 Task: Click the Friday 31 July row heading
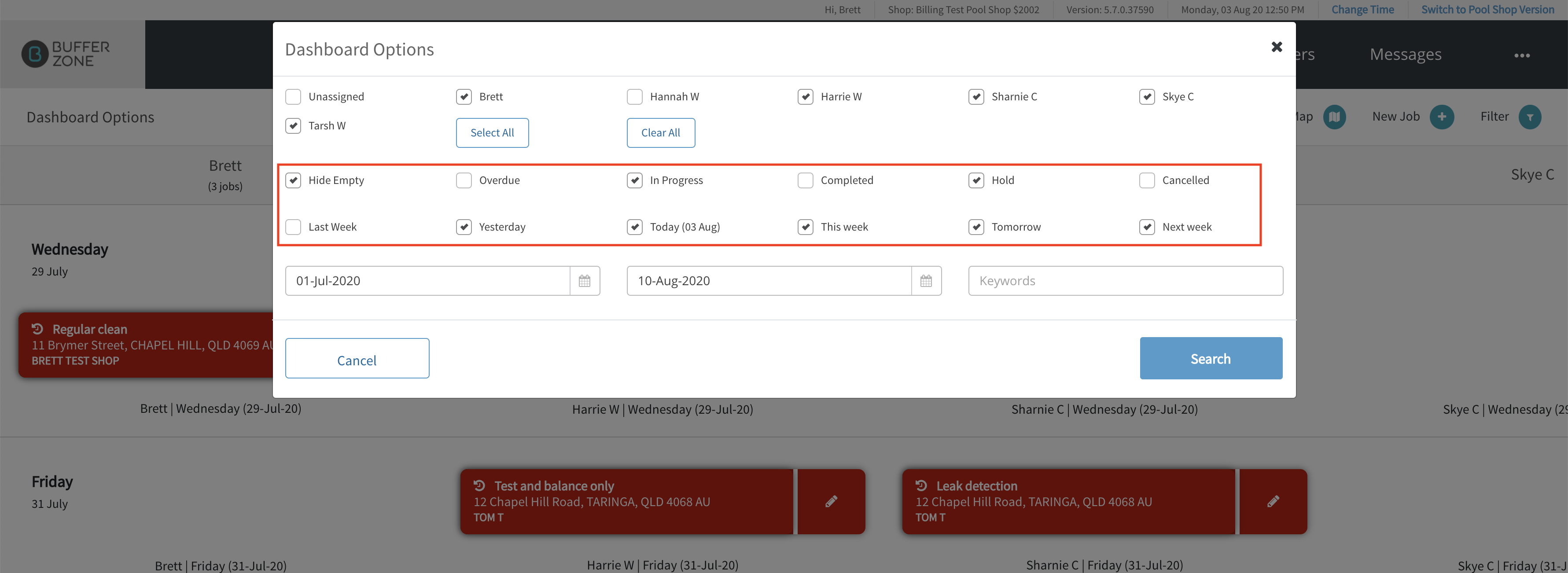tap(52, 492)
